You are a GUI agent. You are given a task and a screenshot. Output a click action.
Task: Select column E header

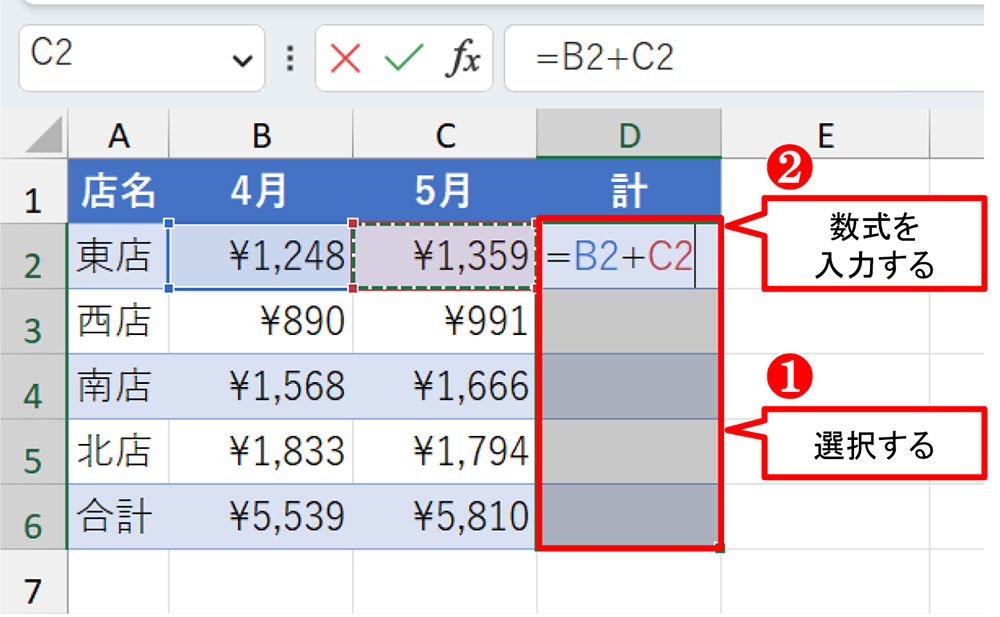825,135
